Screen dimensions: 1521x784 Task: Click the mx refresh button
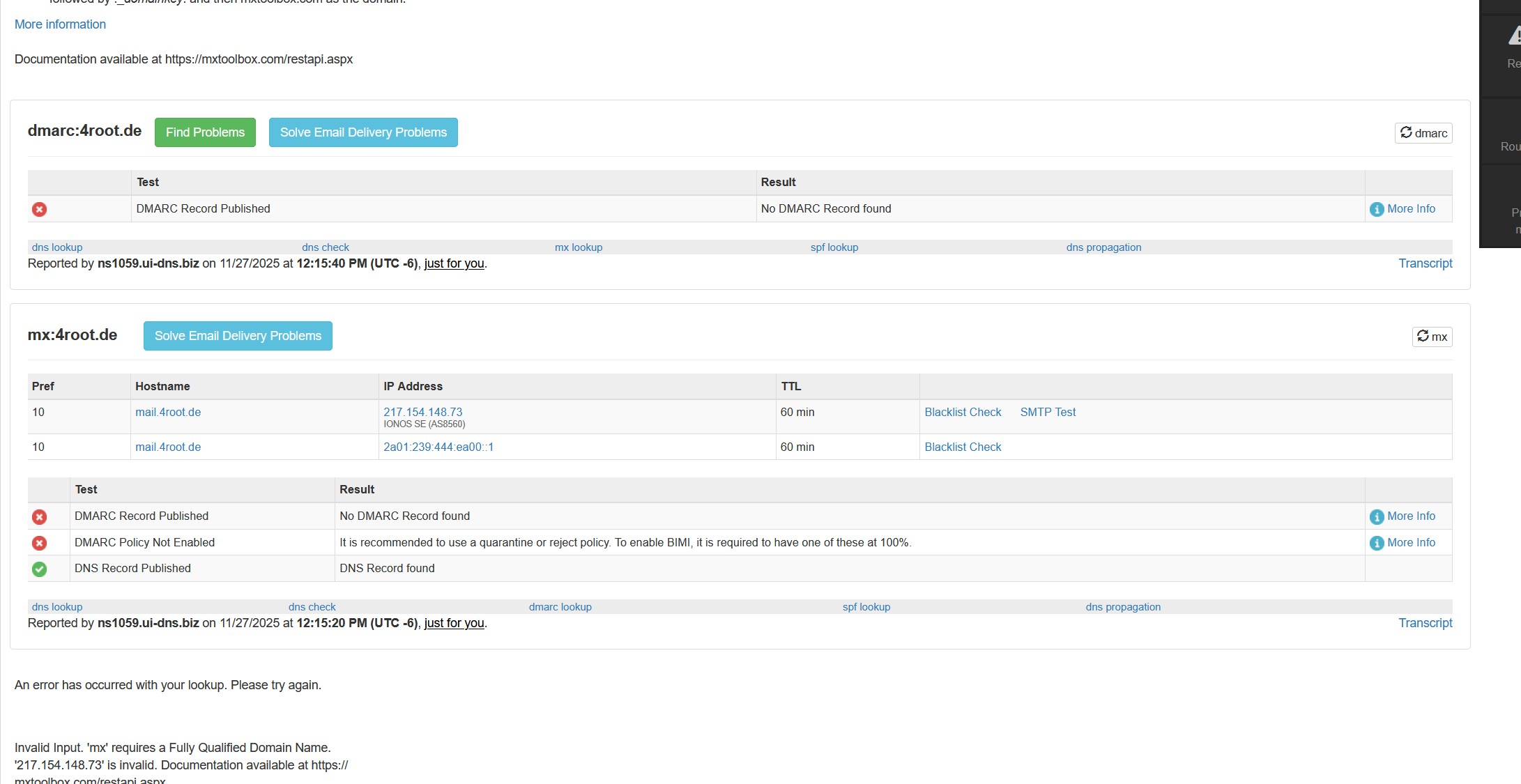(x=1432, y=337)
